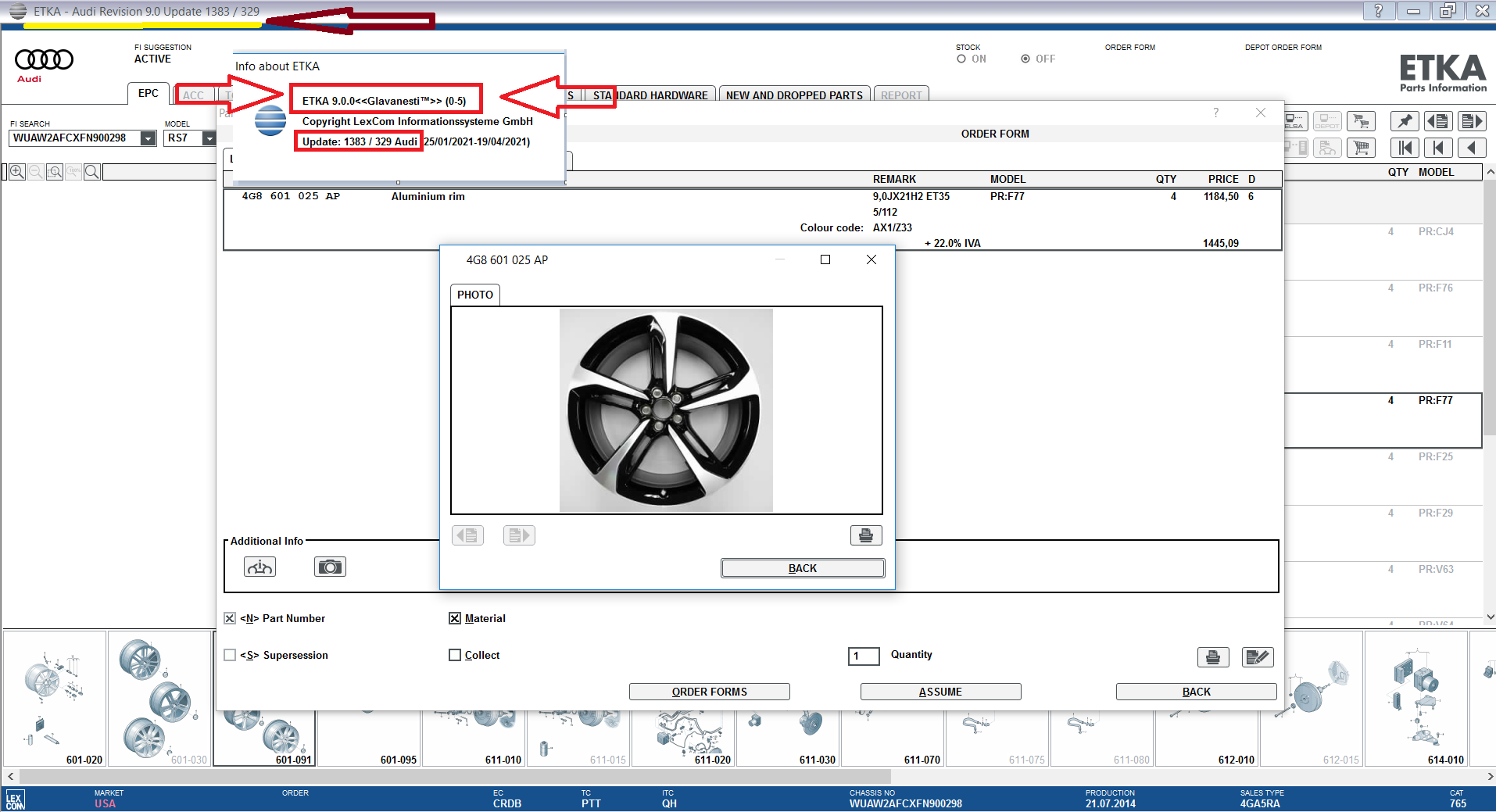Switch to the EPC tab
Viewport: 1496px width, 812px height.
[x=149, y=94]
